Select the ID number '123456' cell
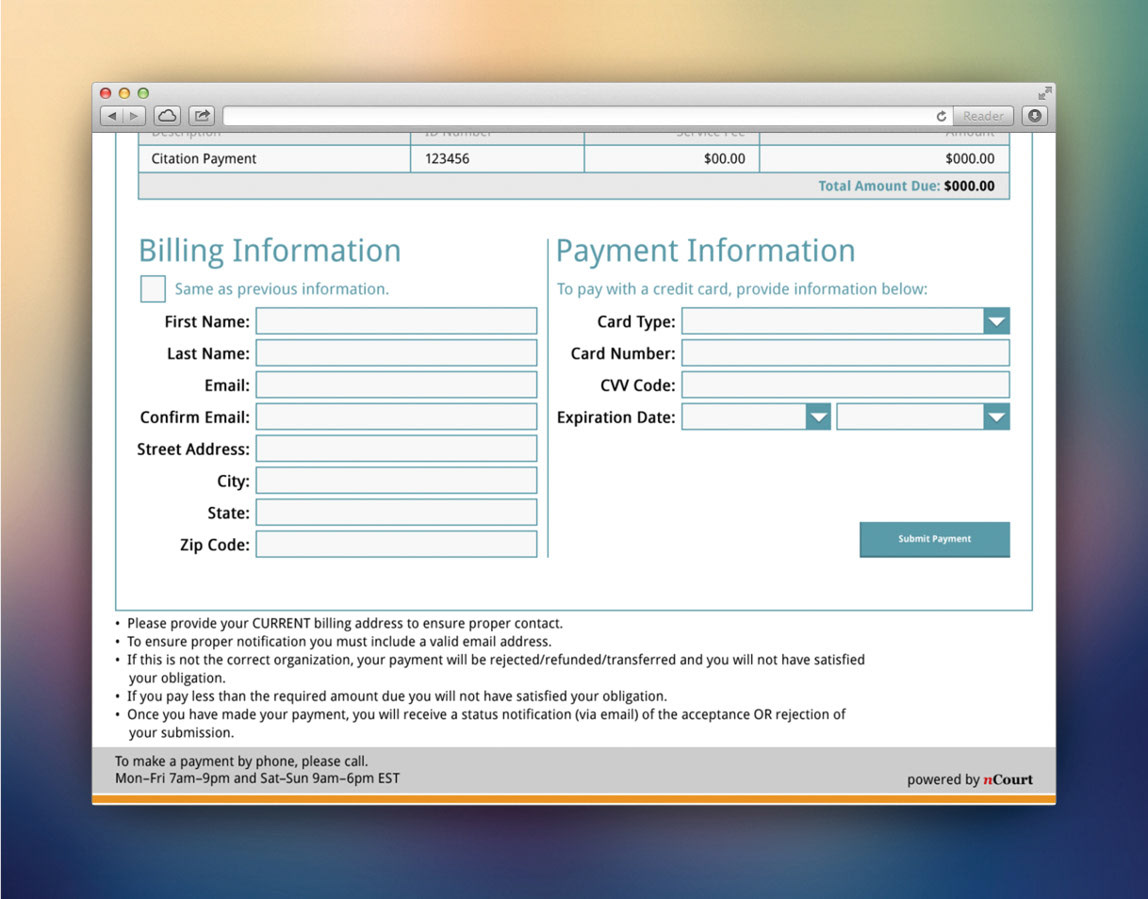The image size is (1148, 899). click(497, 159)
